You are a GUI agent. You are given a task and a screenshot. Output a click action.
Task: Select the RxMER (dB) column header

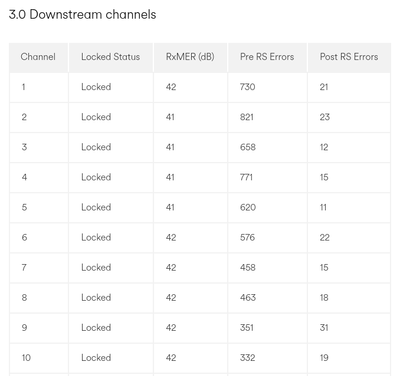click(x=190, y=57)
